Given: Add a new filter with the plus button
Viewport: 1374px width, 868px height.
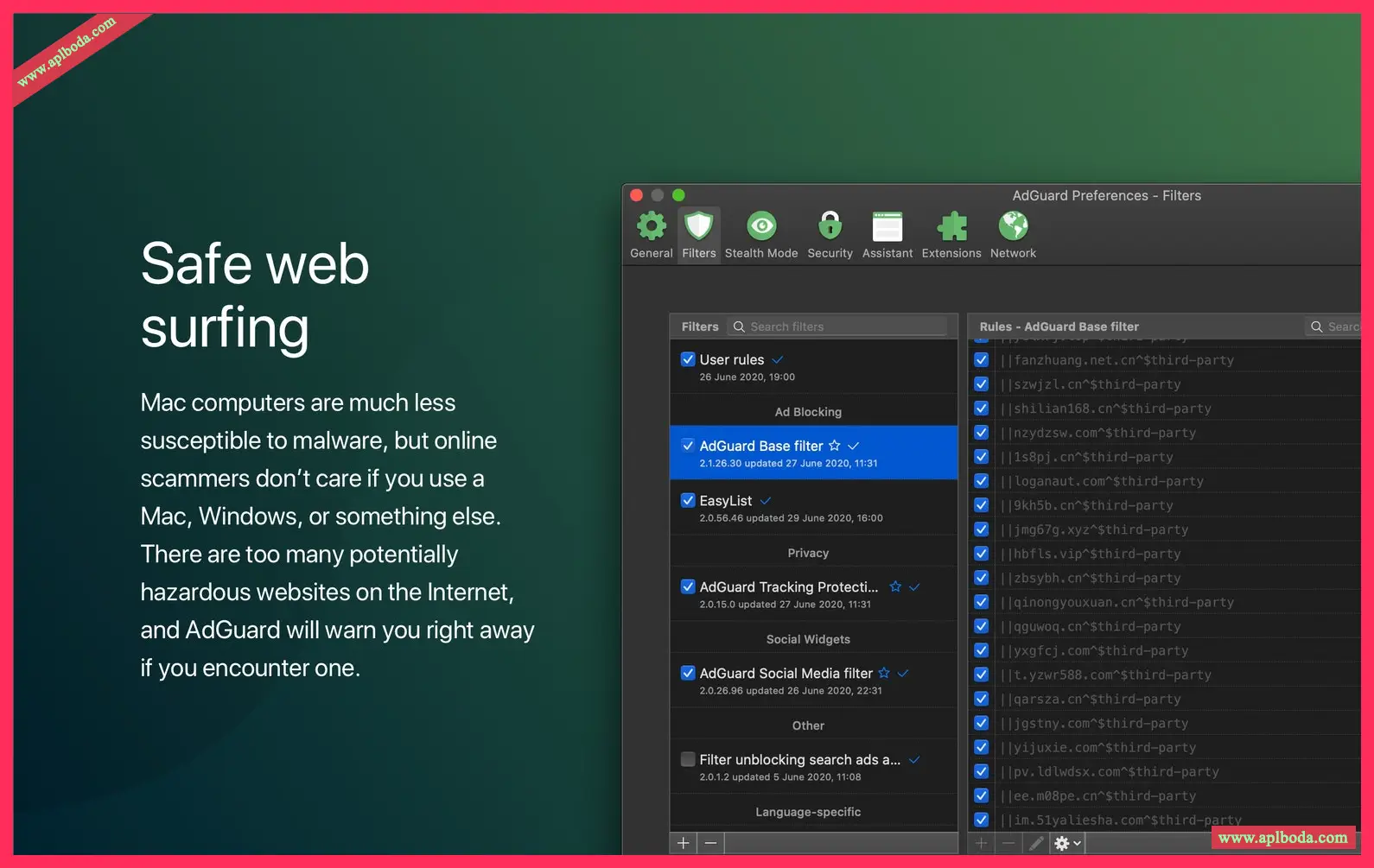Looking at the screenshot, I should pos(683,843).
